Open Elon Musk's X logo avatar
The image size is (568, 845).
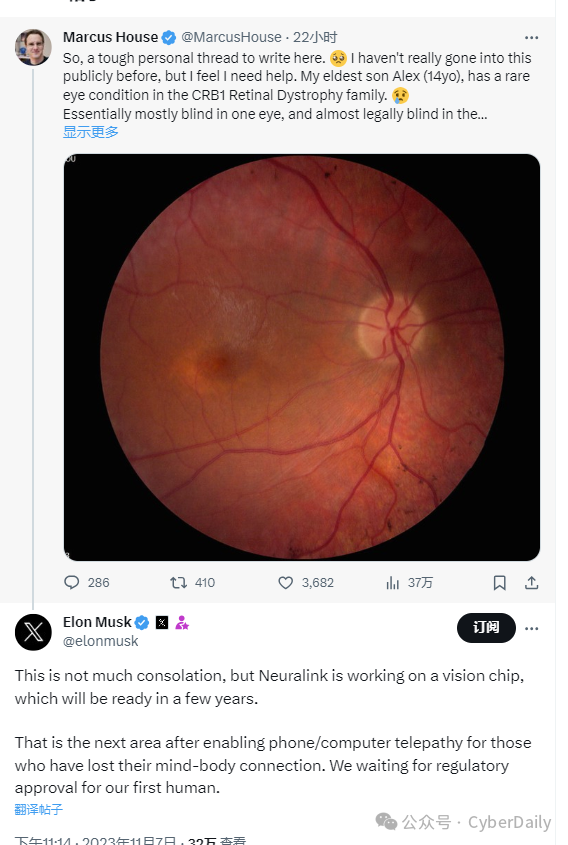[33, 632]
